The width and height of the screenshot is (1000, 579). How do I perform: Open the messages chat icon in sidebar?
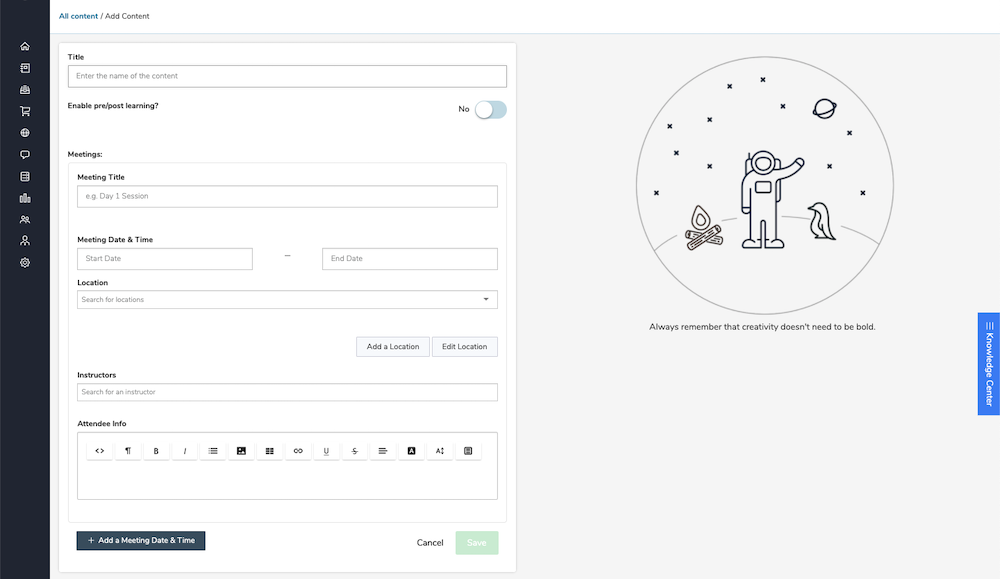(x=24, y=154)
